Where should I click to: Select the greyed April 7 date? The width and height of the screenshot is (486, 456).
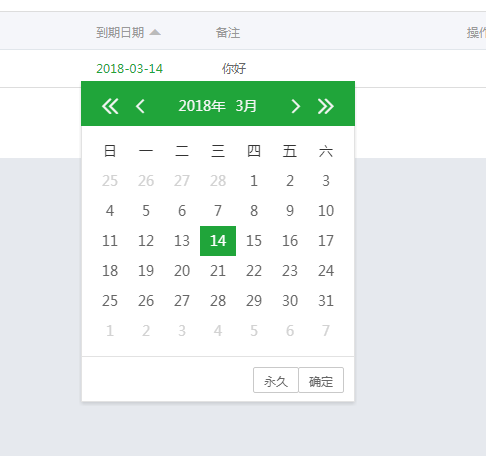326,331
